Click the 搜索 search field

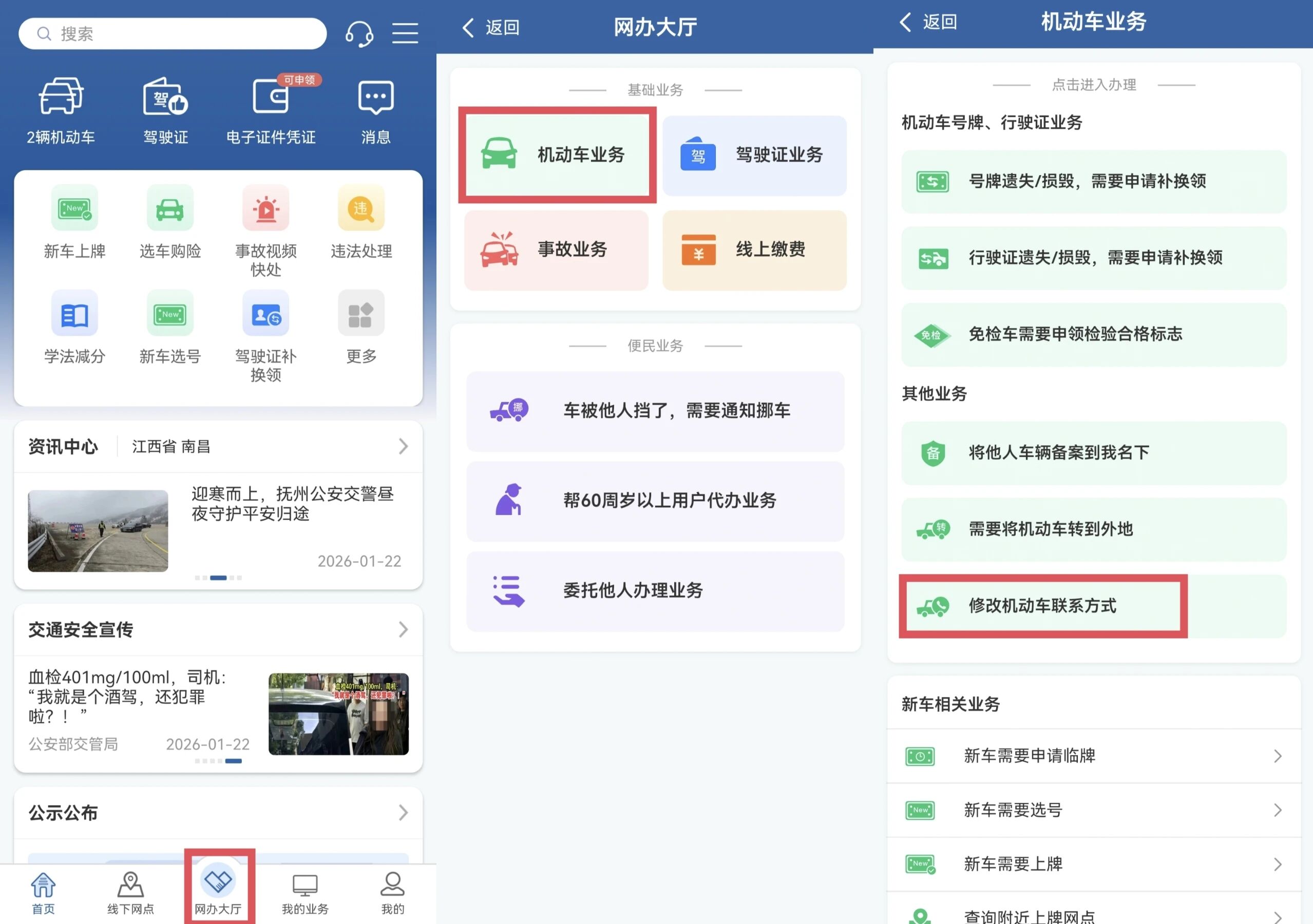(172, 34)
